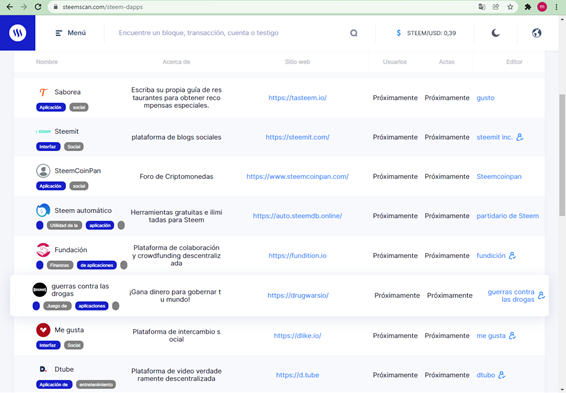Click the browser forward arrow
This screenshot has height=393, width=566.
point(24,7)
